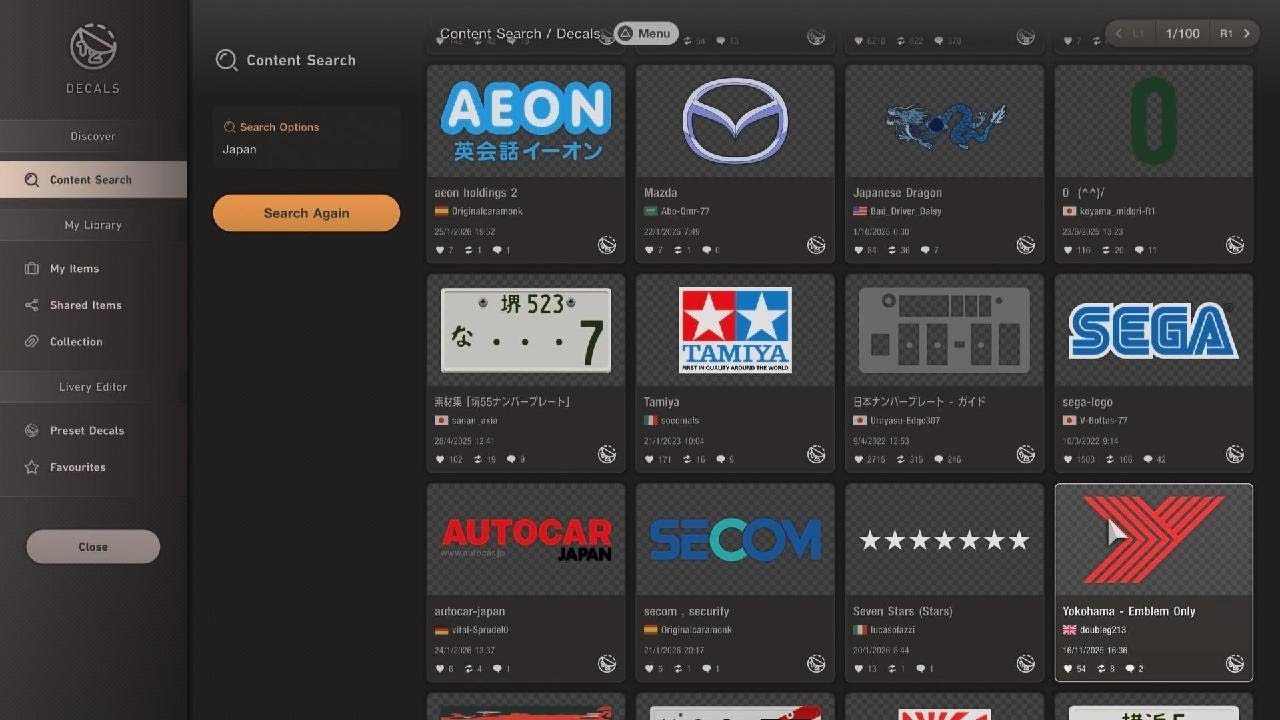This screenshot has height=720, width=1280.
Task: Click the decal type icon on aeon holdings 2 card
Action: click(607, 245)
